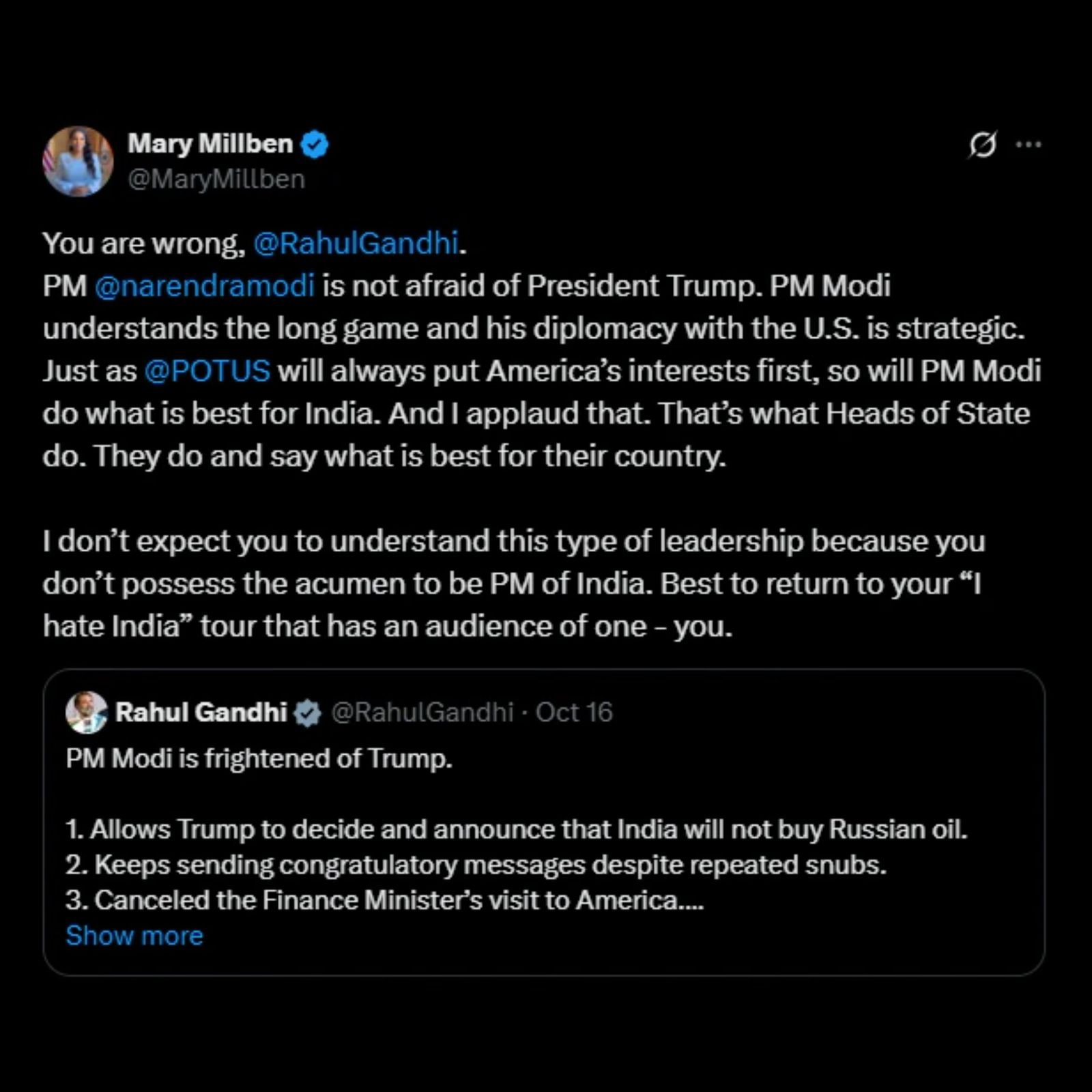
Task: Click the "Allows Trump to decide" quoted line
Action: pyautogui.click(x=516, y=829)
